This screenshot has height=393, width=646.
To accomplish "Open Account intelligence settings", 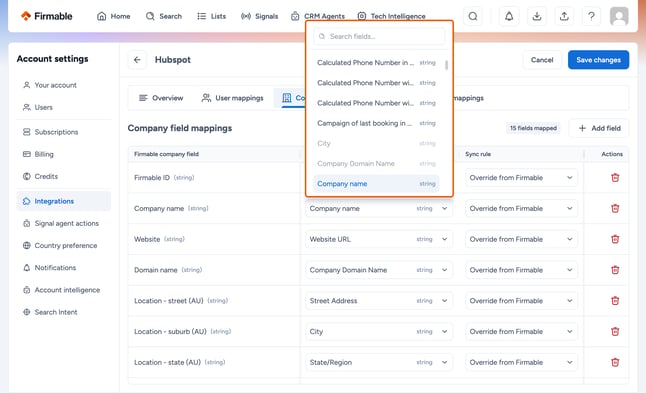I will tap(64, 290).
